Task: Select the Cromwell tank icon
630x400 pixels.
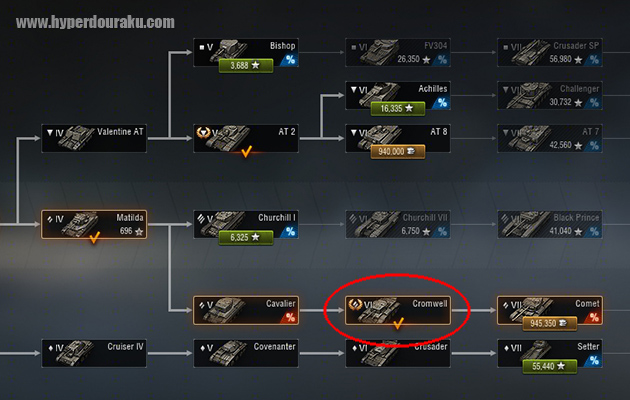Action: tap(379, 310)
